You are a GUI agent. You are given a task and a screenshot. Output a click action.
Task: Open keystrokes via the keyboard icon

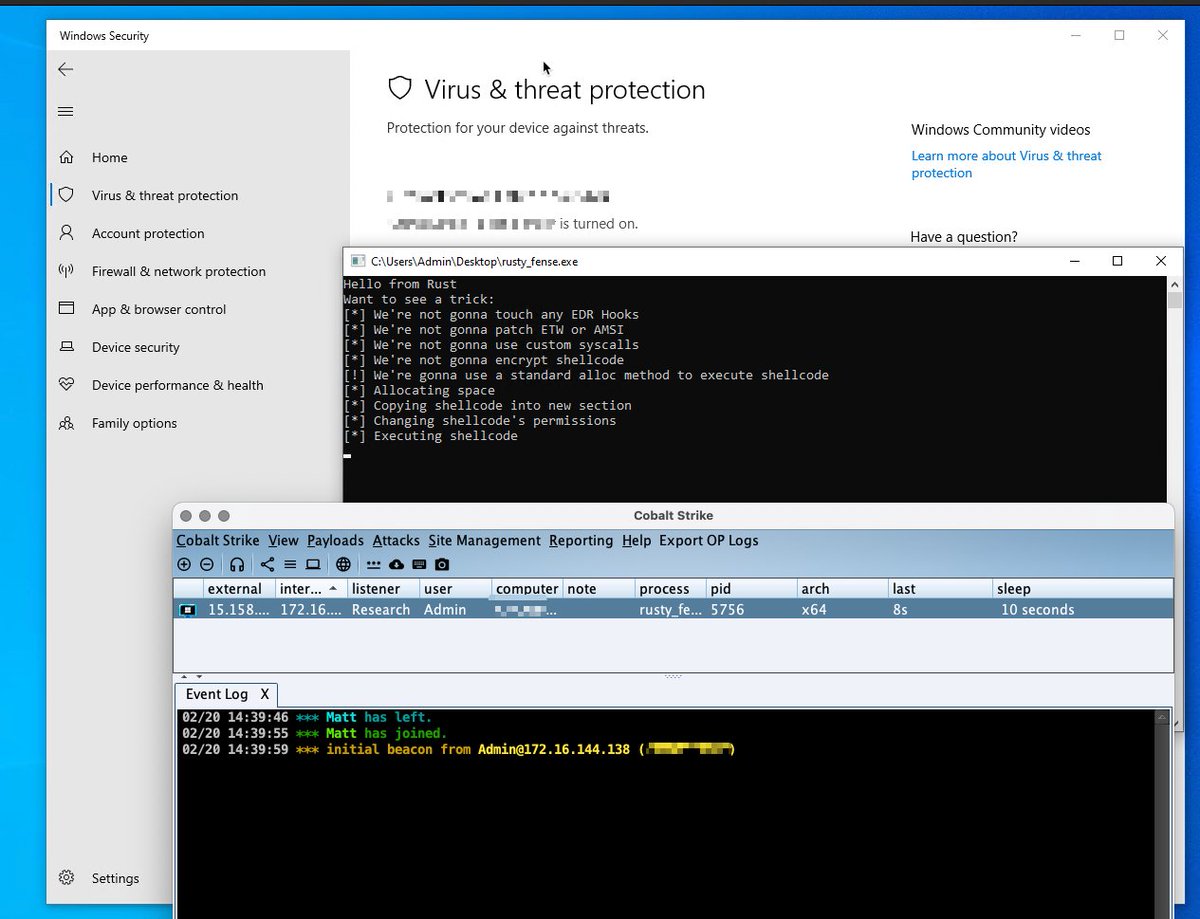coord(419,564)
